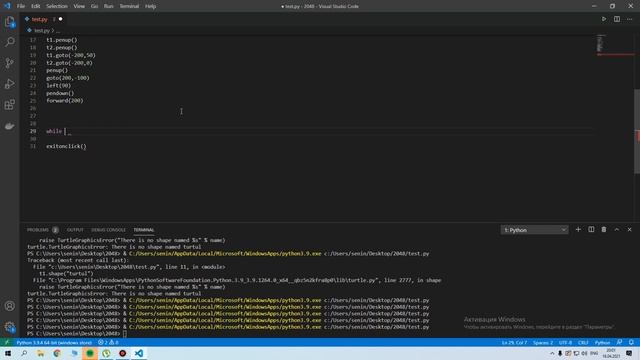Switch to the Debug Console tab
Viewport: 640px width, 360px height.
(109, 230)
